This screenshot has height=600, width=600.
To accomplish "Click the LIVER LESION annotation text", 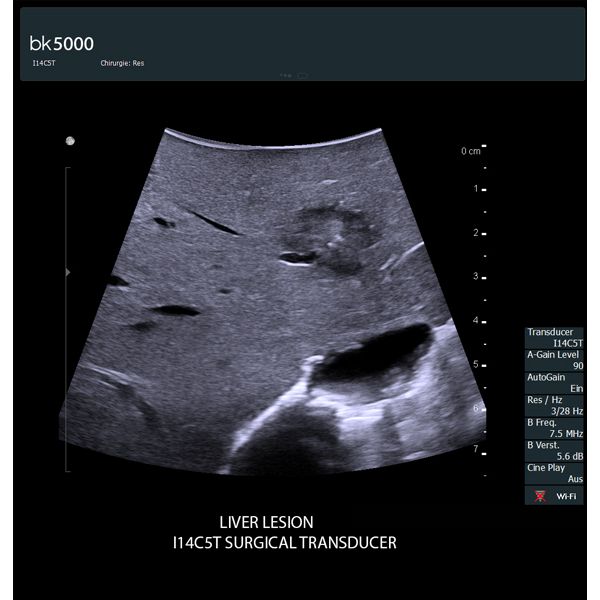I will [266, 522].
